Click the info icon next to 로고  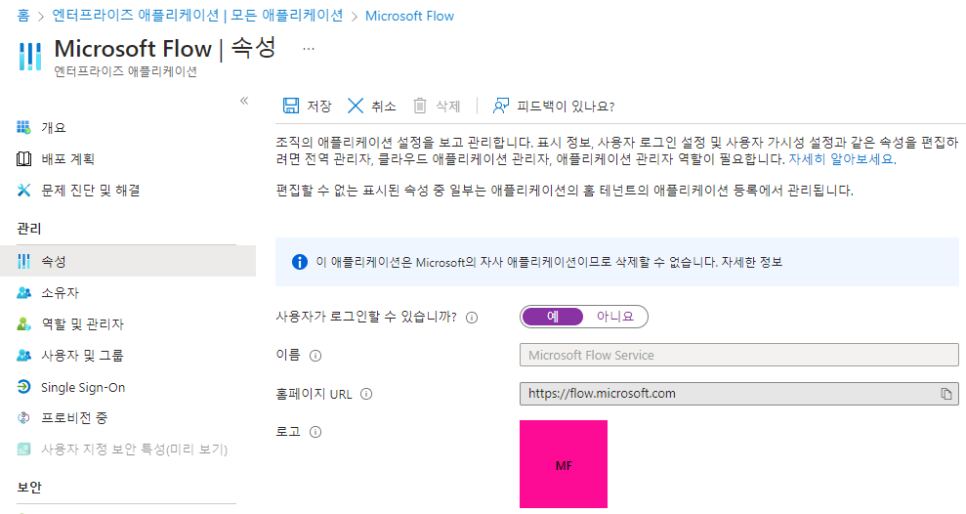[x=315, y=432]
